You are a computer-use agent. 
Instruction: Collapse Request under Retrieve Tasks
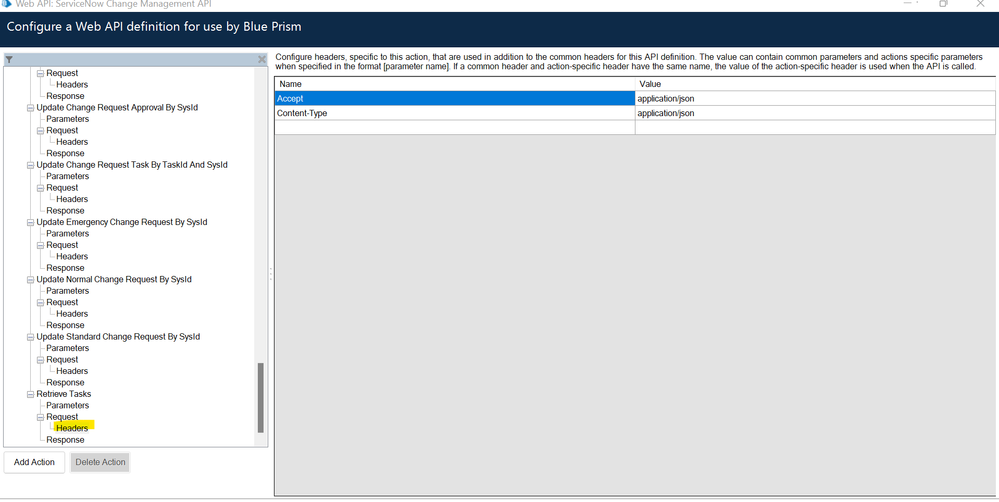click(40, 417)
